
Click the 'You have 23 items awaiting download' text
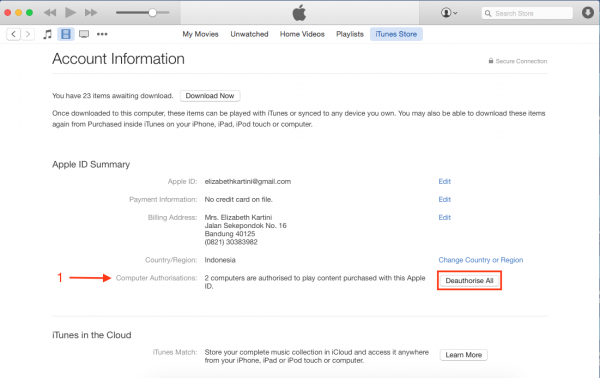[112, 96]
